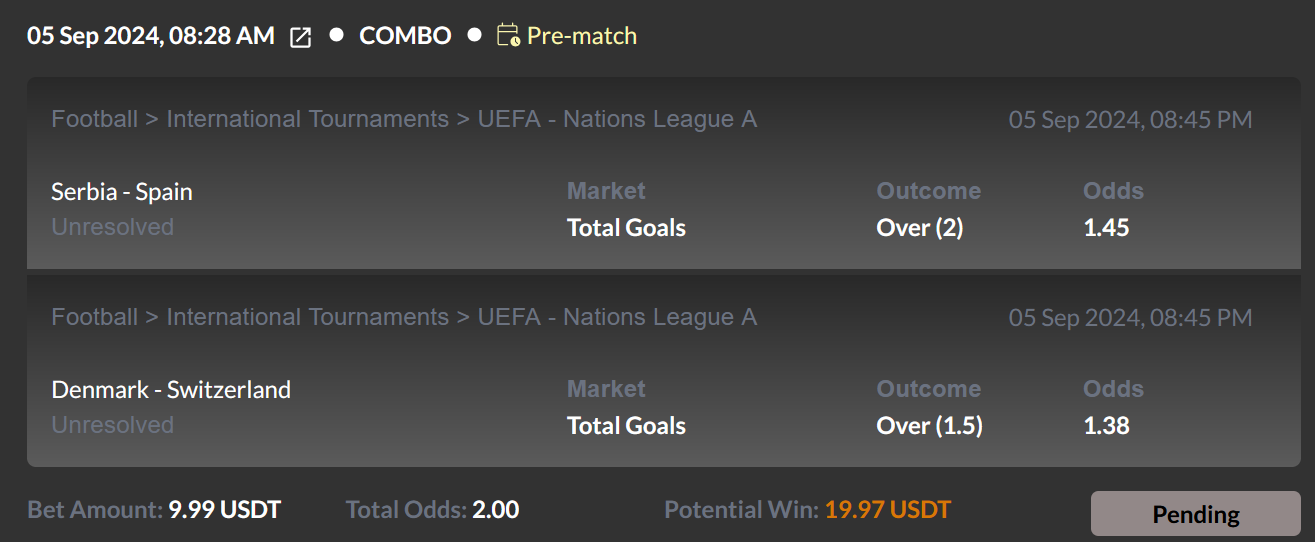The width and height of the screenshot is (1315, 542).
Task: Select the Serbia - Spain match
Action: click(x=122, y=191)
